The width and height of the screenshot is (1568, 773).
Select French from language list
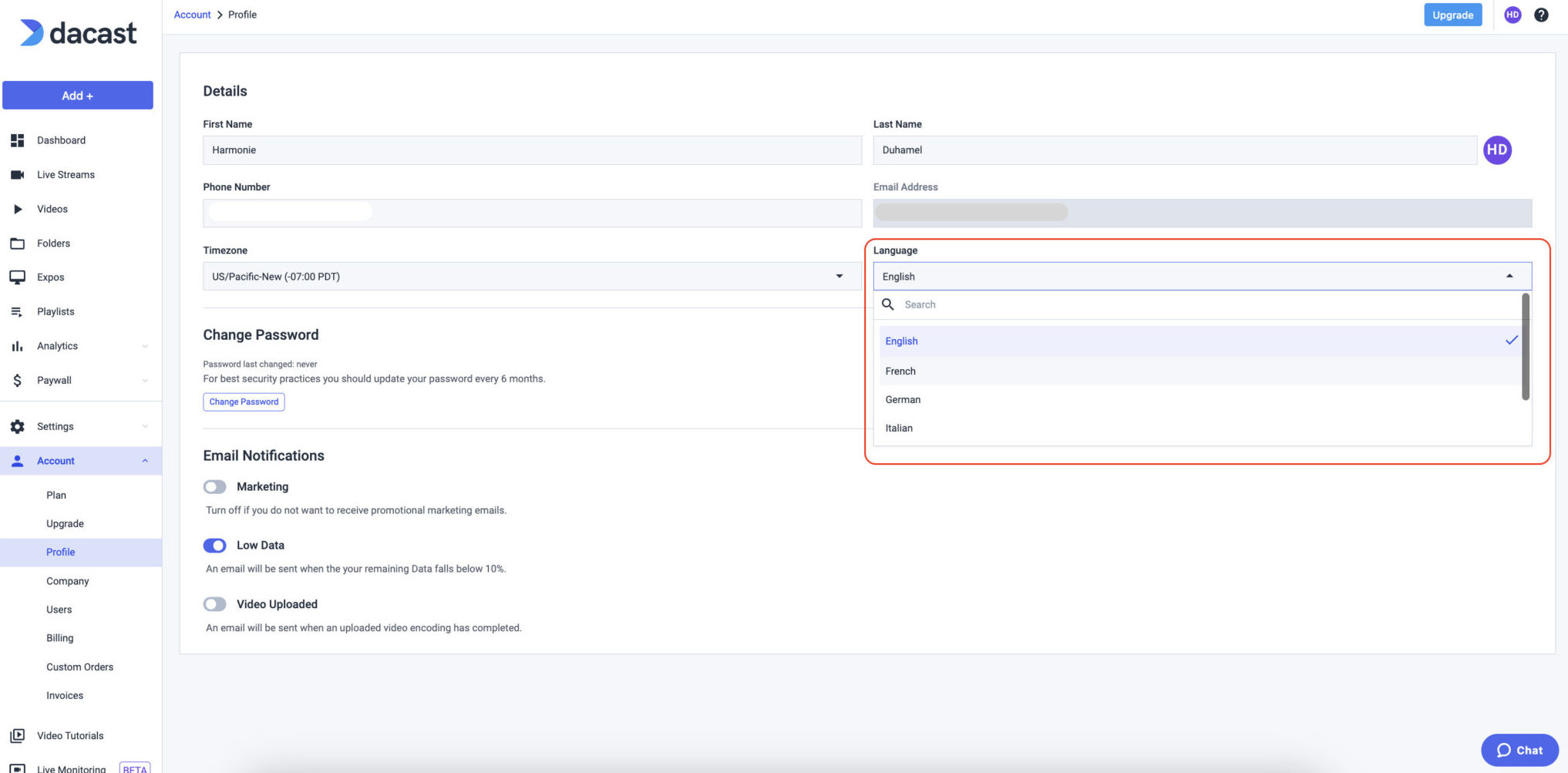pos(900,371)
